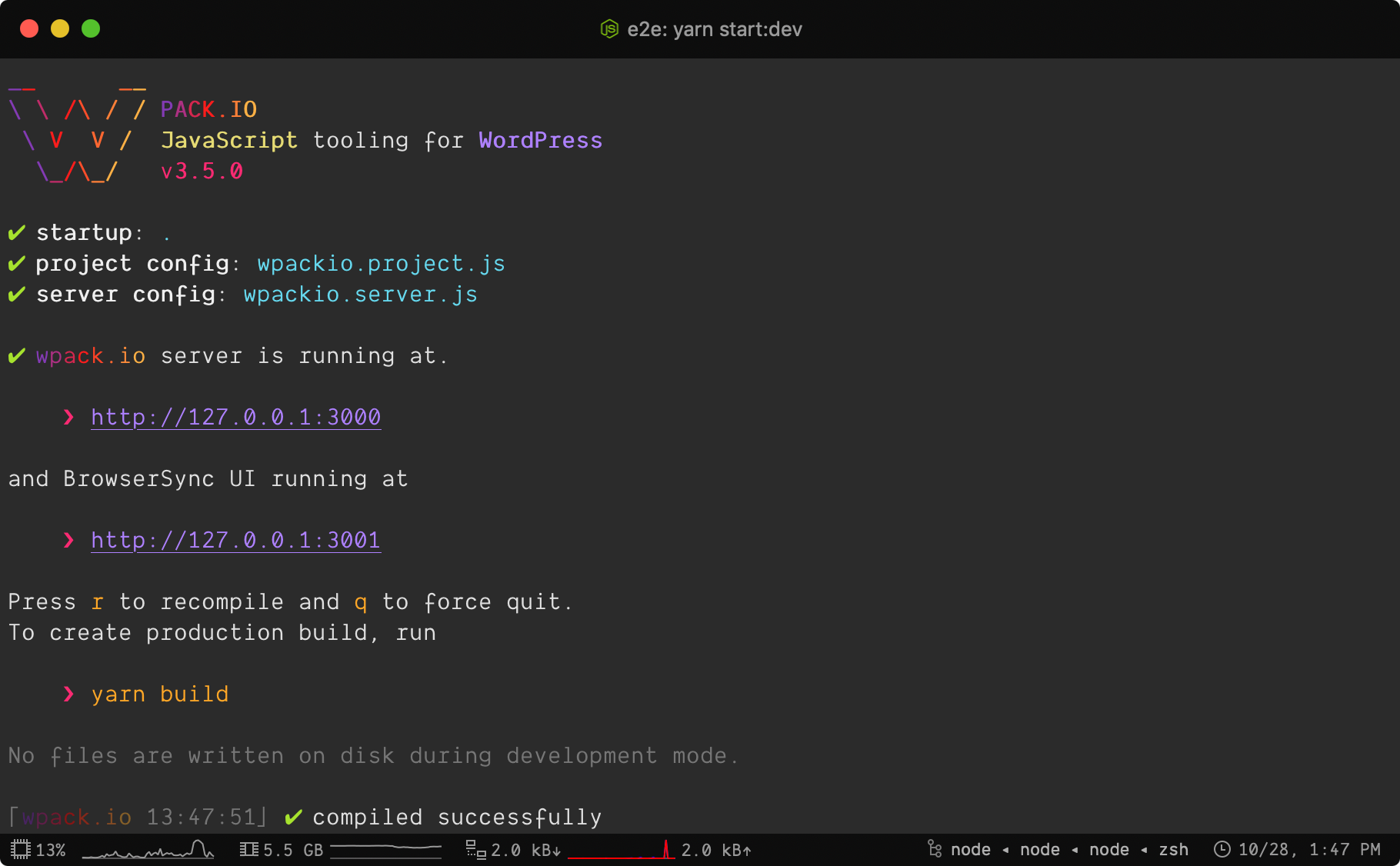Screen dimensions: 1400x866
Task: Click the yarn build command text
Action: (x=160, y=694)
